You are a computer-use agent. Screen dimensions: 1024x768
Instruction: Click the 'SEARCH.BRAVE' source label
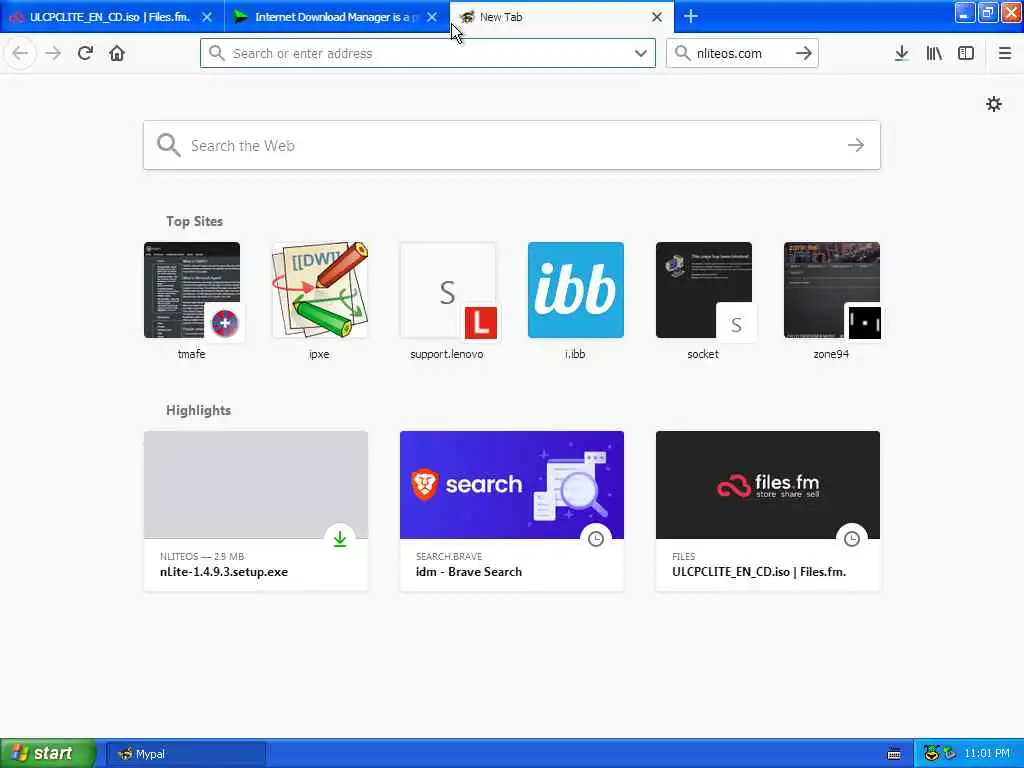449,556
